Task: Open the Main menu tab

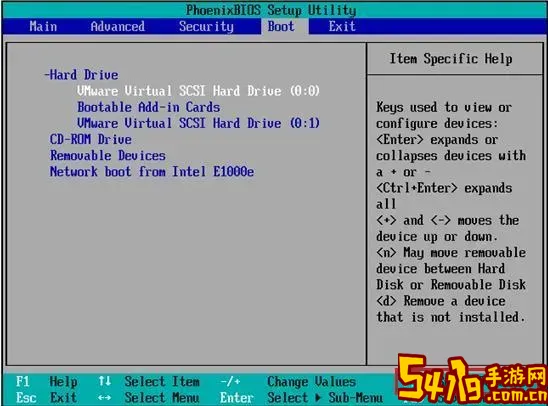Action: tap(43, 27)
